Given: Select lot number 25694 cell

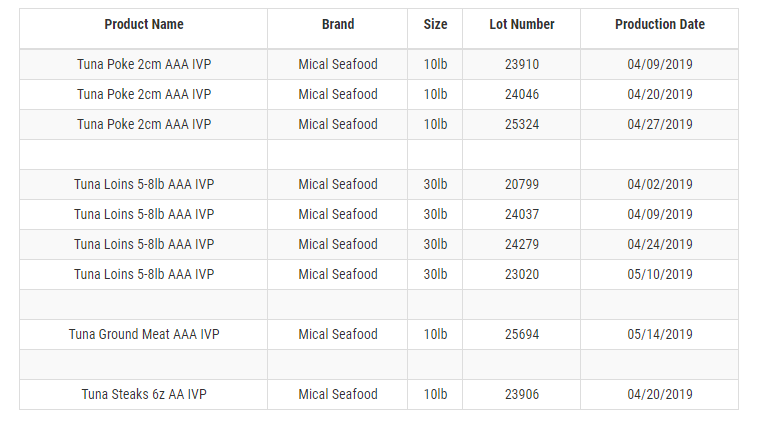Looking at the screenshot, I should 522,334.
